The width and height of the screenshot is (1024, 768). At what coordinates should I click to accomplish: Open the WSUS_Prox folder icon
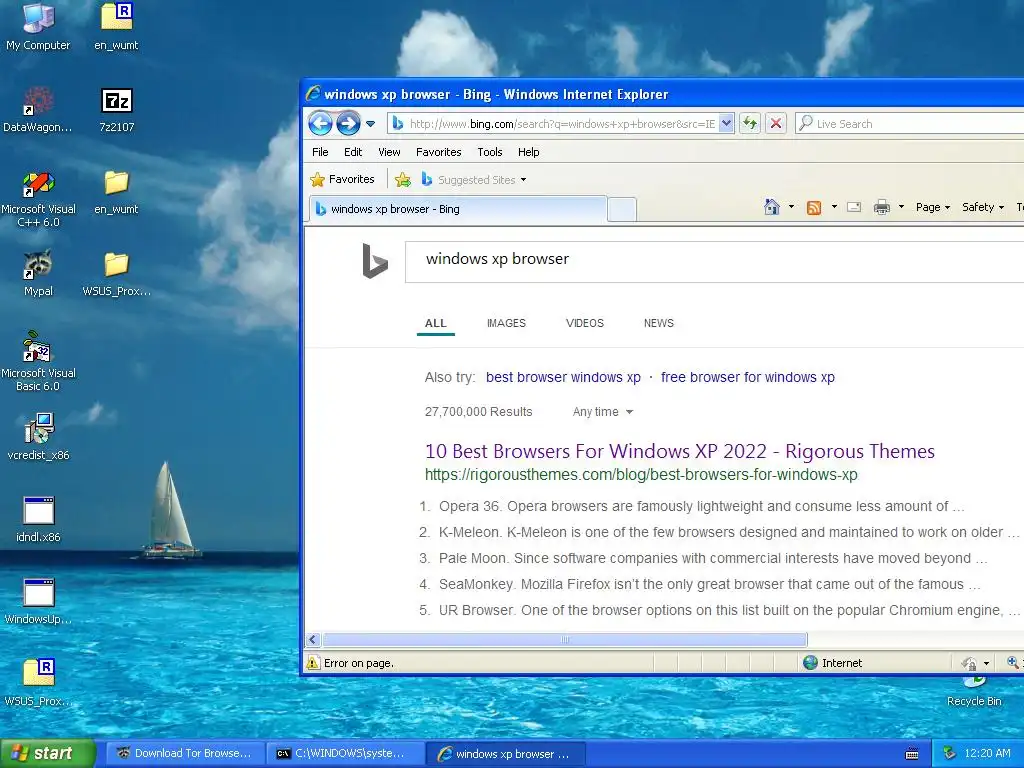click(x=117, y=272)
